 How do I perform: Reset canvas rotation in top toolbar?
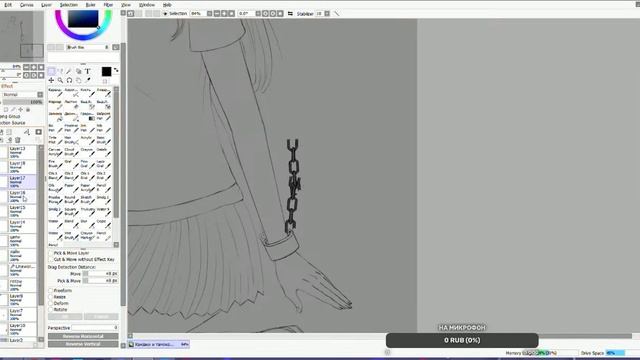coord(280,13)
